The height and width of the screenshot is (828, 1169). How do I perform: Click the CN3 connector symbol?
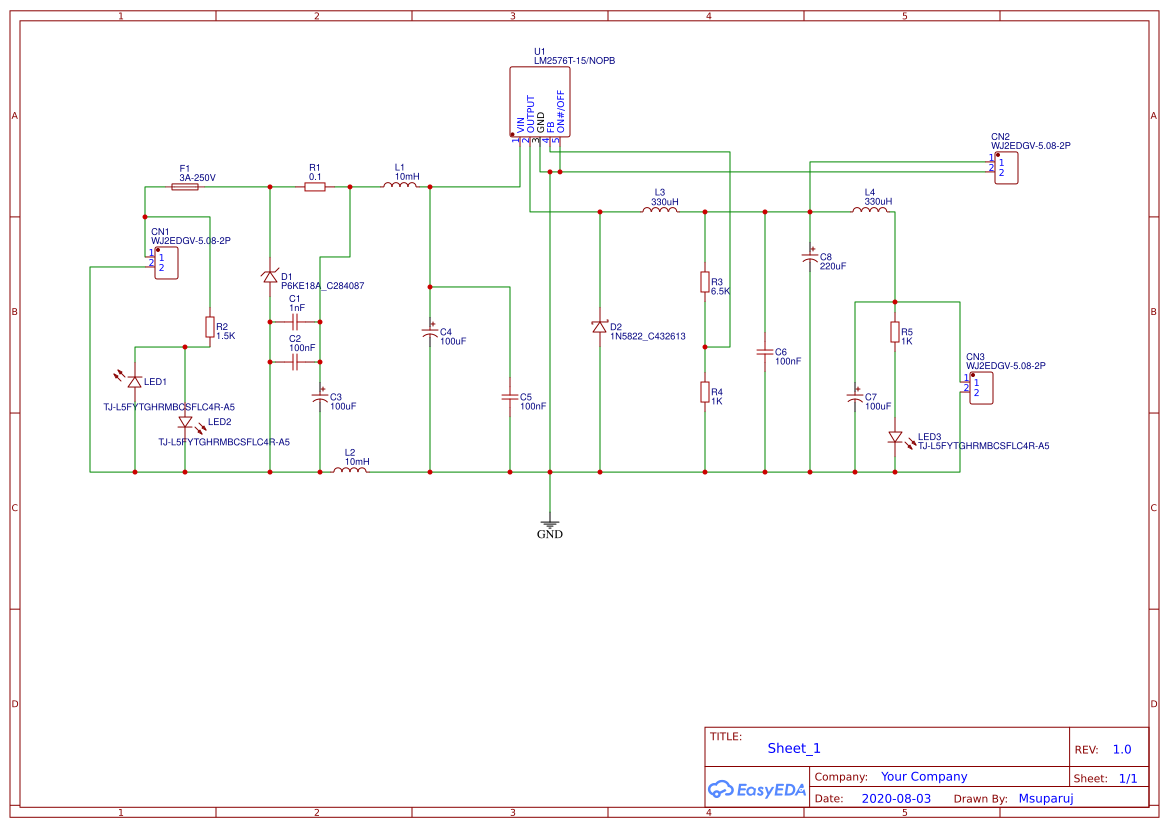tap(981, 388)
